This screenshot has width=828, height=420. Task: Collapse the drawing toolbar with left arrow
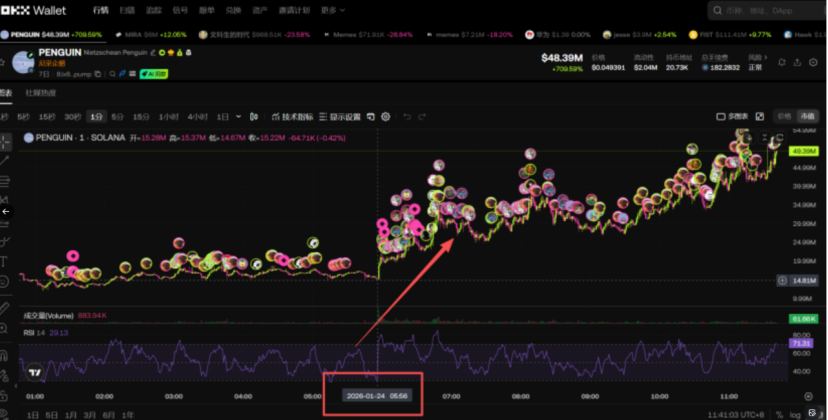pos(6,211)
